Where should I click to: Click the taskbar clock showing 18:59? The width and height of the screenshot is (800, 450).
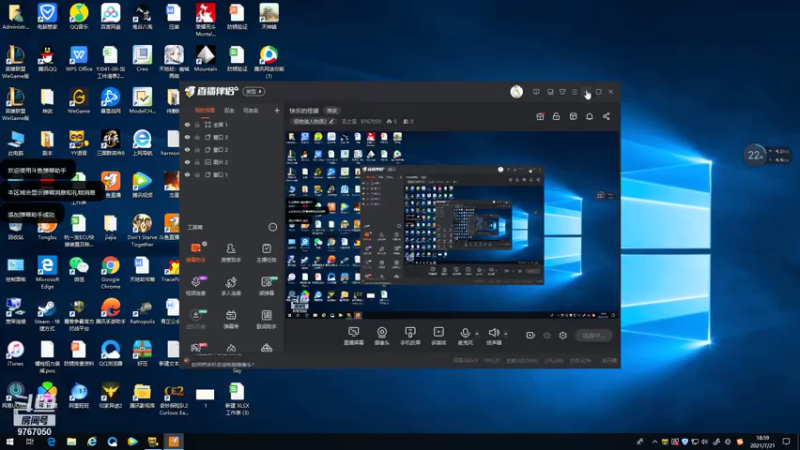click(763, 442)
